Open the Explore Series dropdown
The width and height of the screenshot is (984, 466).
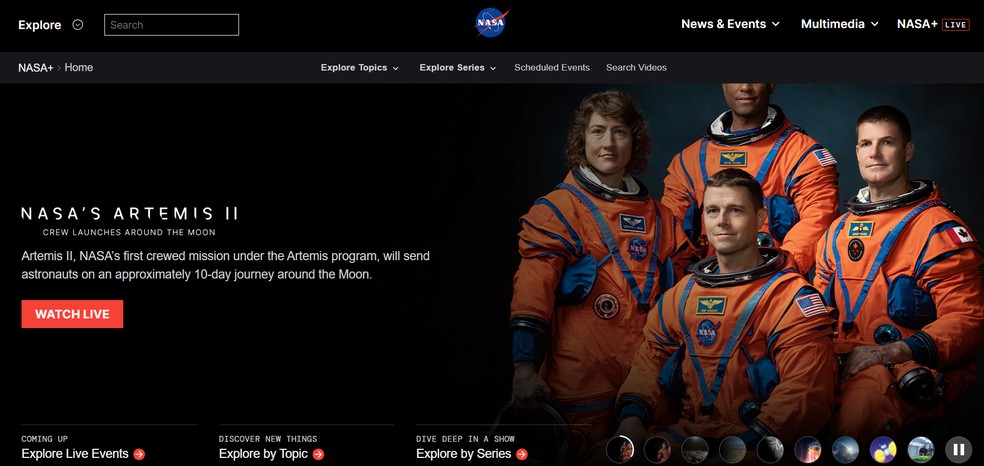click(457, 68)
